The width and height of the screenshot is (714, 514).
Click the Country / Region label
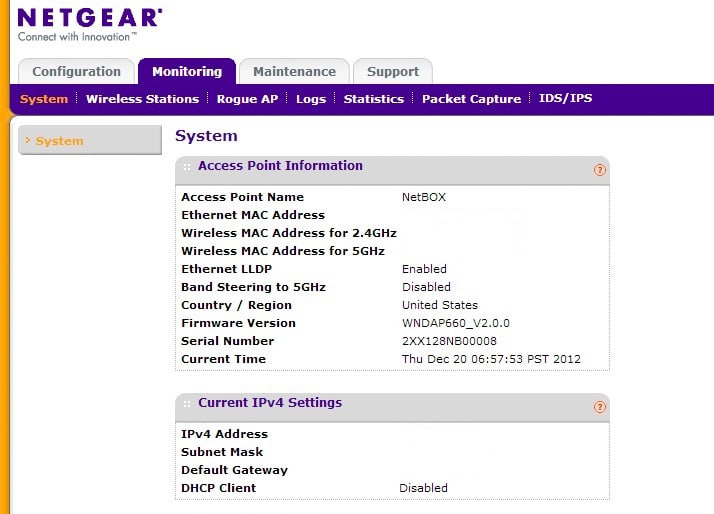(236, 305)
